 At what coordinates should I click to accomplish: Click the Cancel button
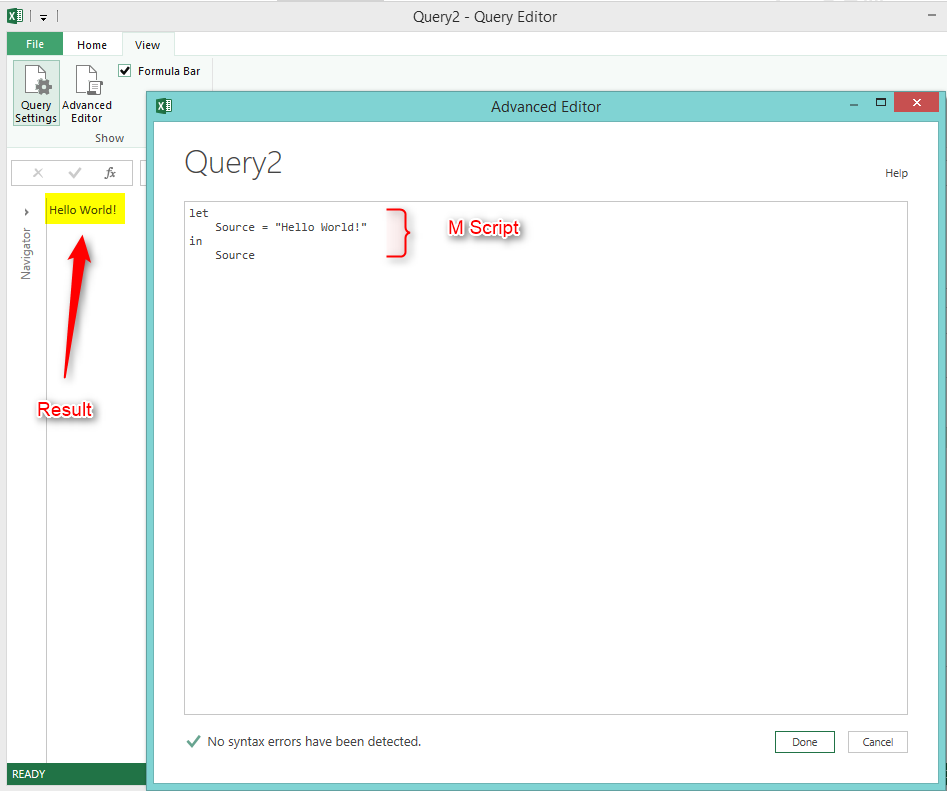[x=877, y=742]
